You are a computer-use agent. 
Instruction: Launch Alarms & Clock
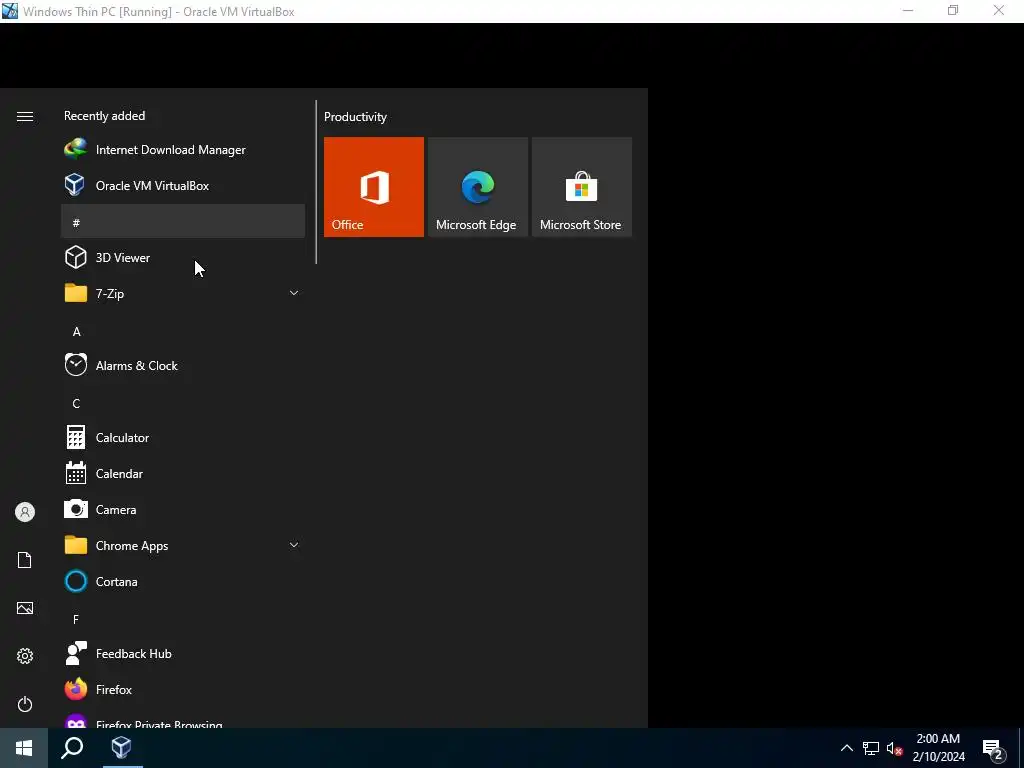tap(183, 366)
